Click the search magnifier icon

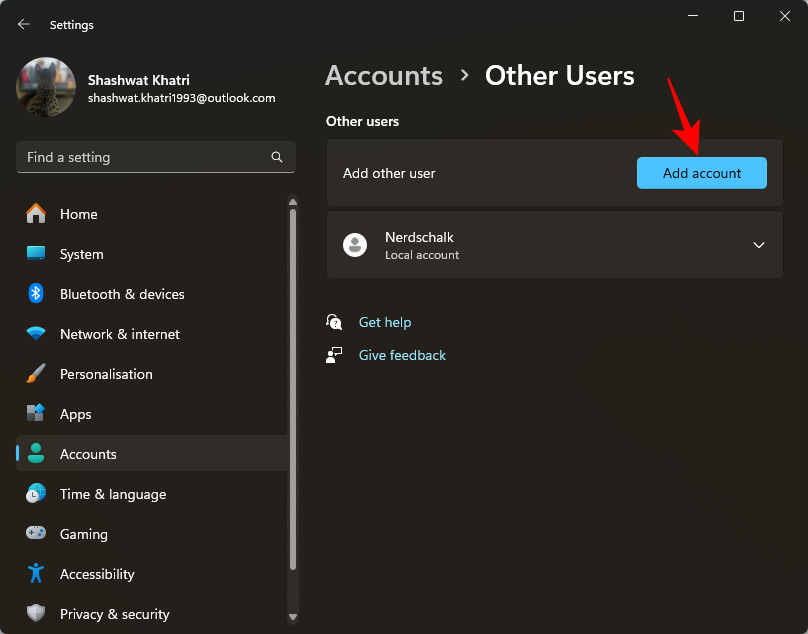coord(277,157)
